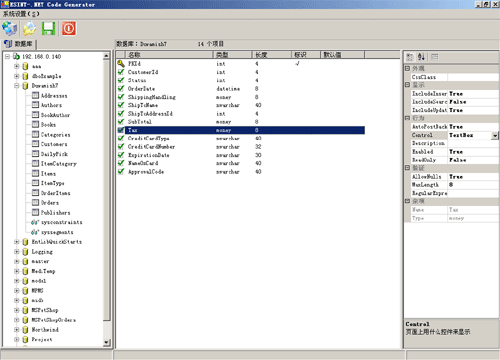Sort by the identity column header
Viewport: 500px width, 360px height.
point(306,55)
